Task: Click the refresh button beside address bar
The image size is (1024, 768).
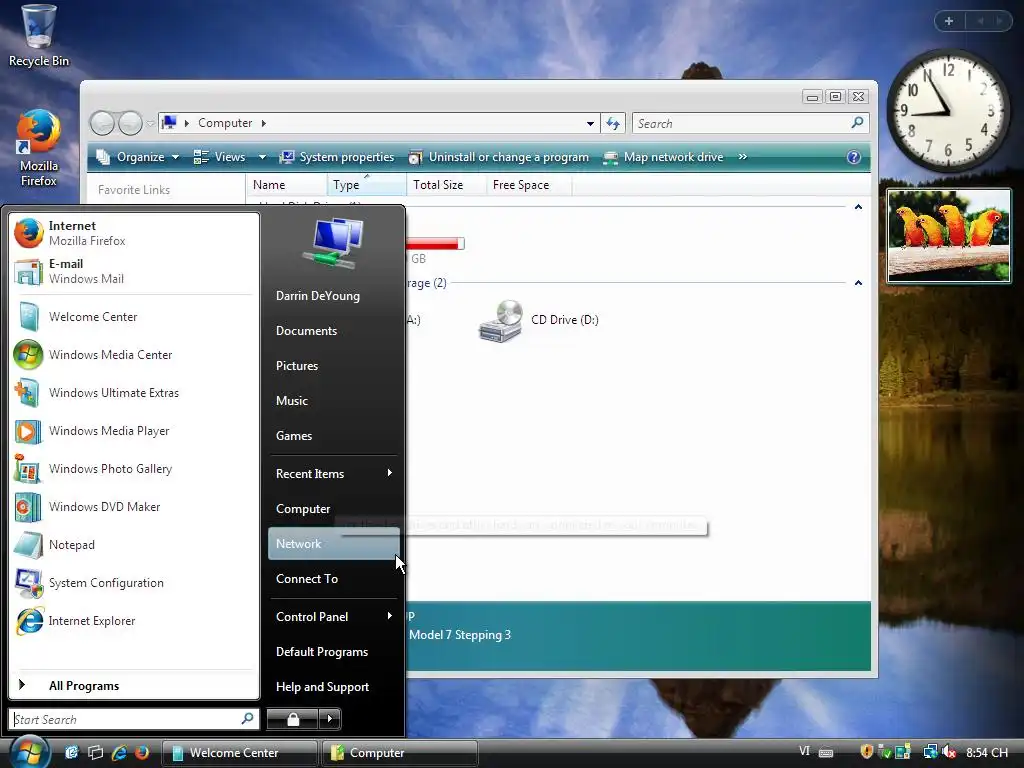Action: pyautogui.click(x=613, y=123)
